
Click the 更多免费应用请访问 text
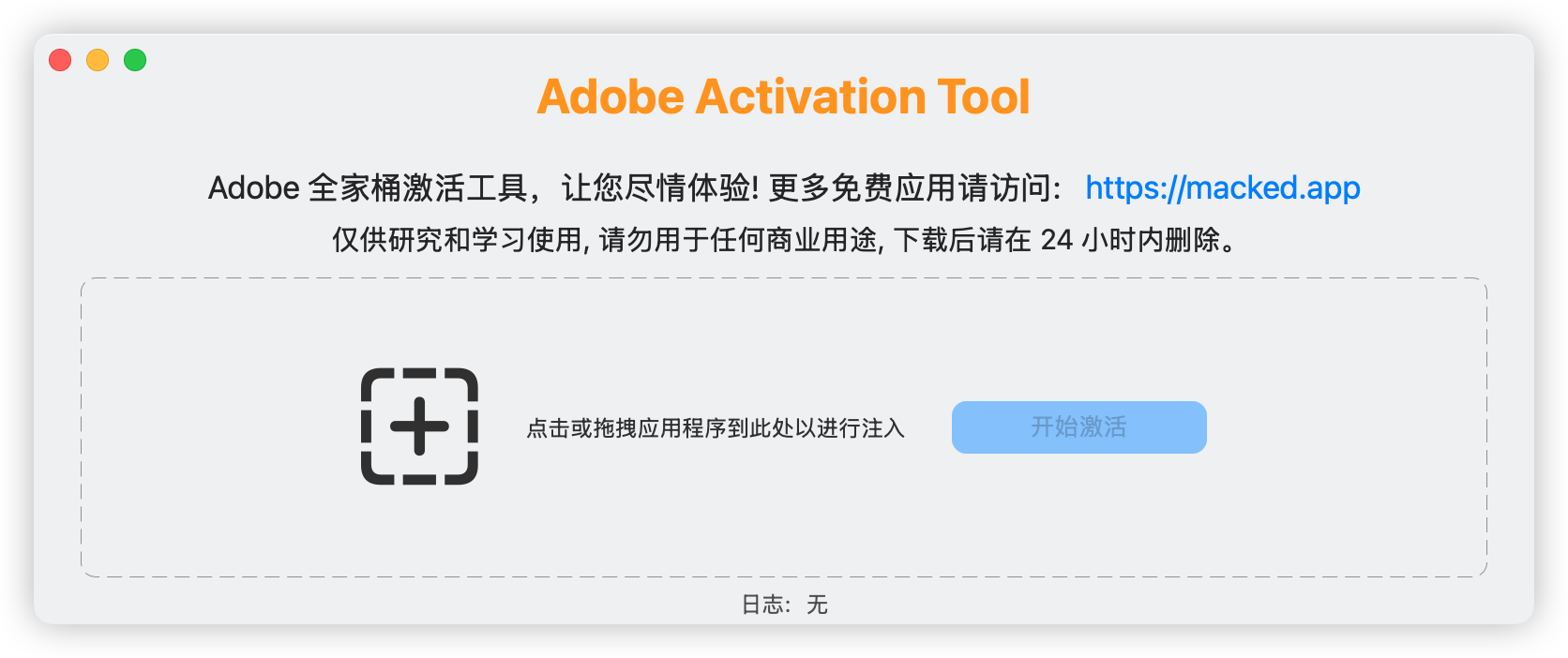[x=910, y=188]
